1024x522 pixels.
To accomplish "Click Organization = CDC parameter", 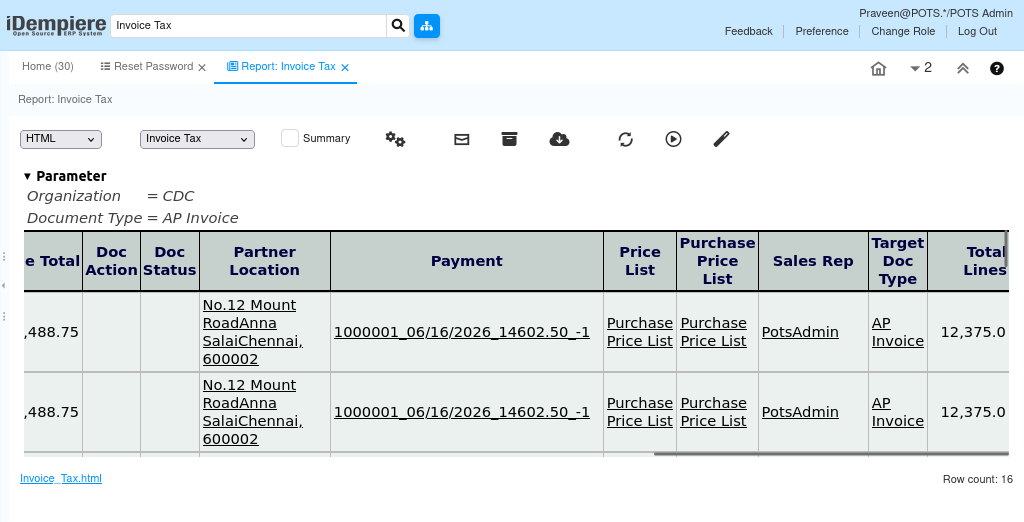I will 110,196.
